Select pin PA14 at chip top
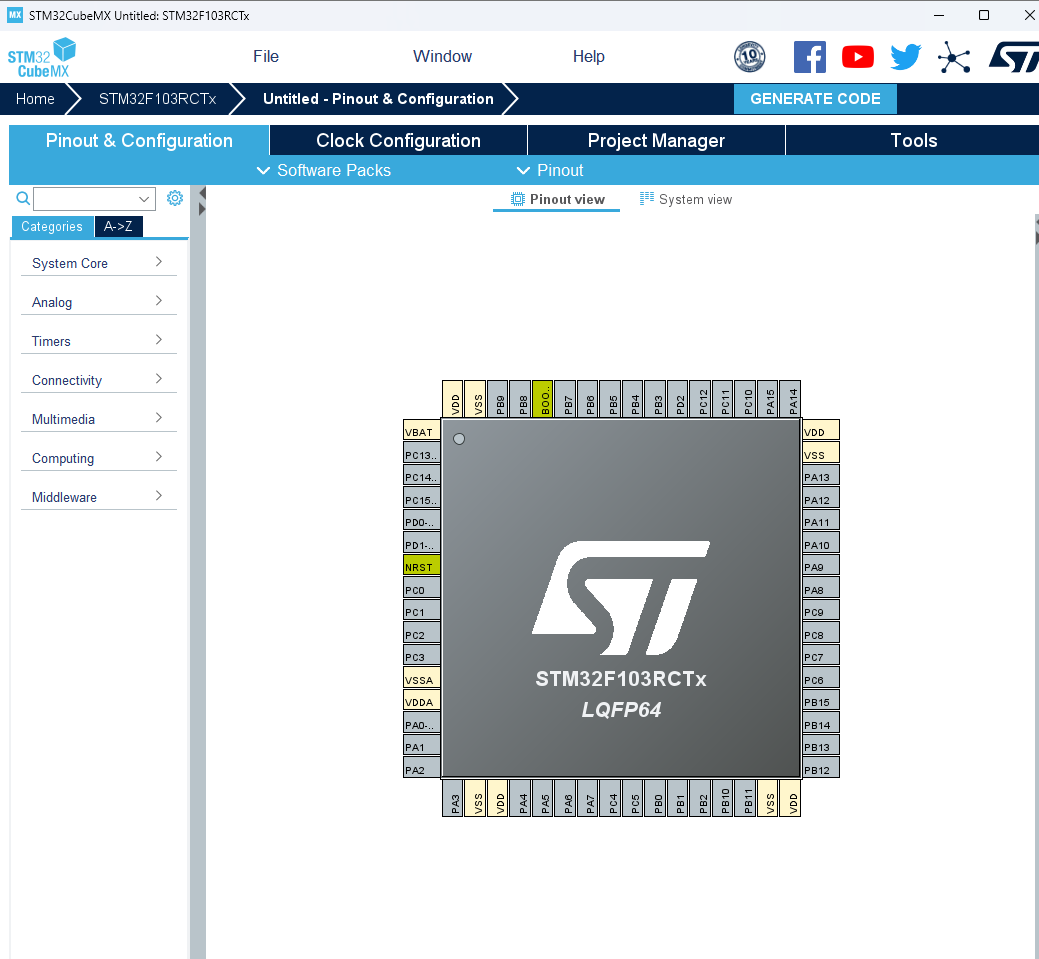The width and height of the screenshot is (1039, 959). pos(791,398)
